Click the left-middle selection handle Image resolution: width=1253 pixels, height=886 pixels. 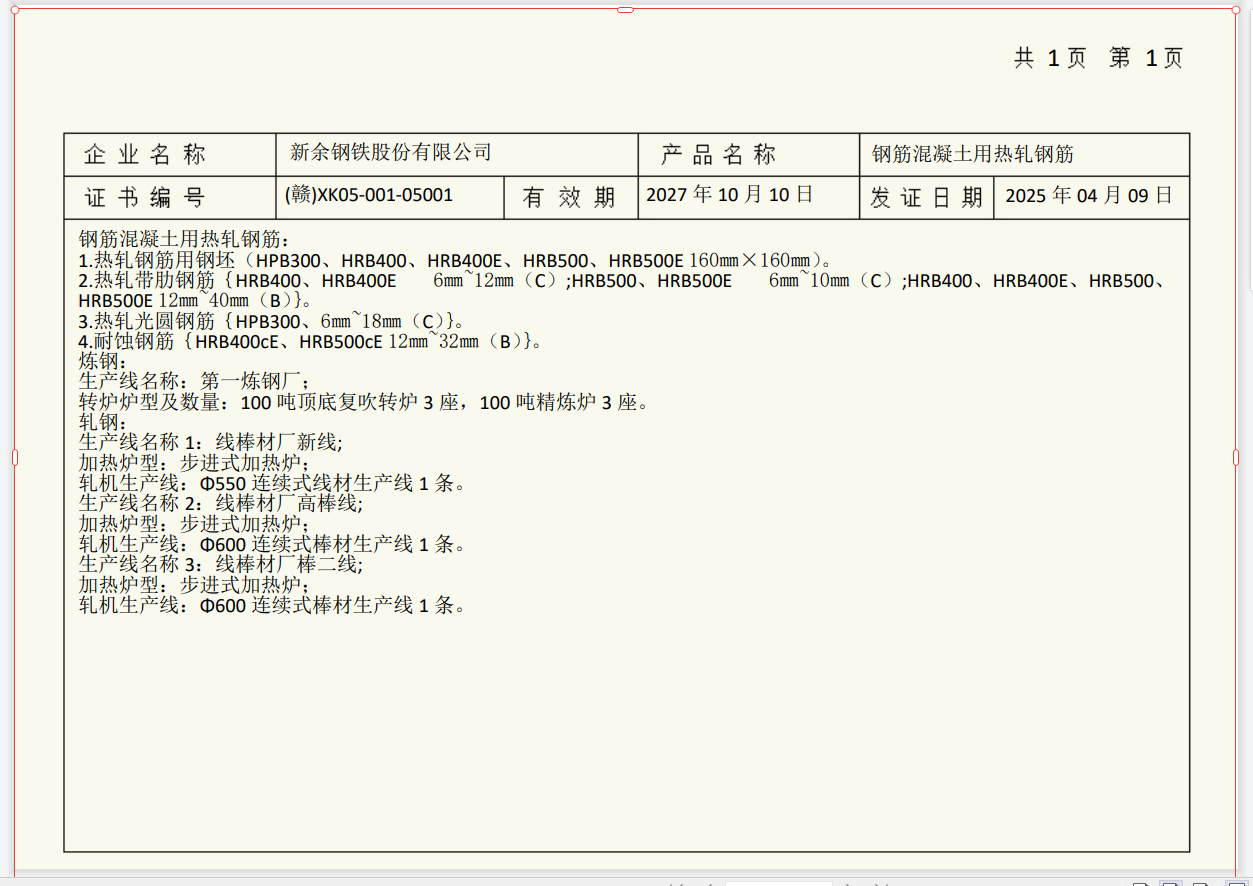(x=15, y=457)
